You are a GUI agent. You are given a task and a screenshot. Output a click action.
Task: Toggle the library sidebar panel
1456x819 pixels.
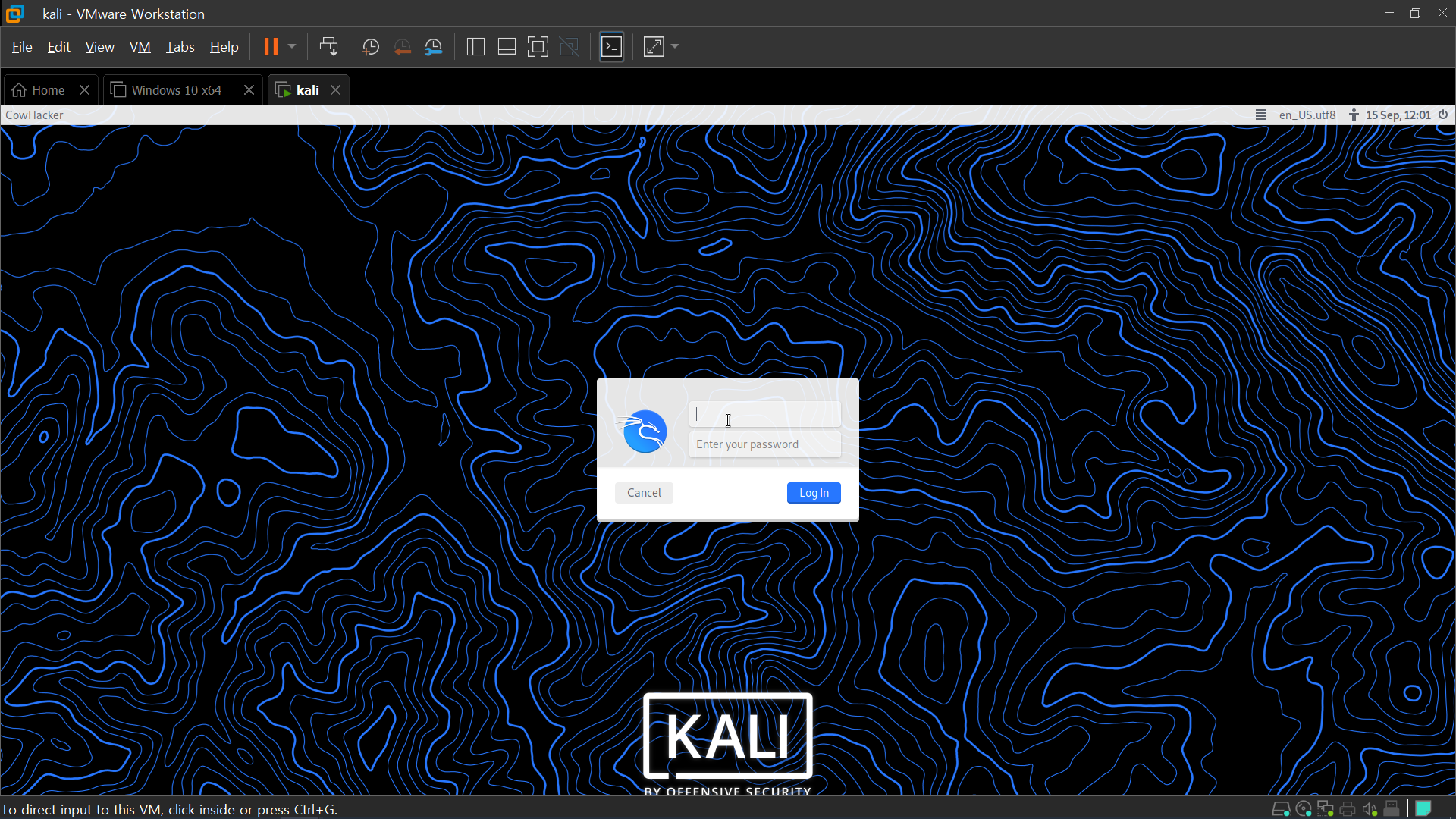click(x=475, y=47)
